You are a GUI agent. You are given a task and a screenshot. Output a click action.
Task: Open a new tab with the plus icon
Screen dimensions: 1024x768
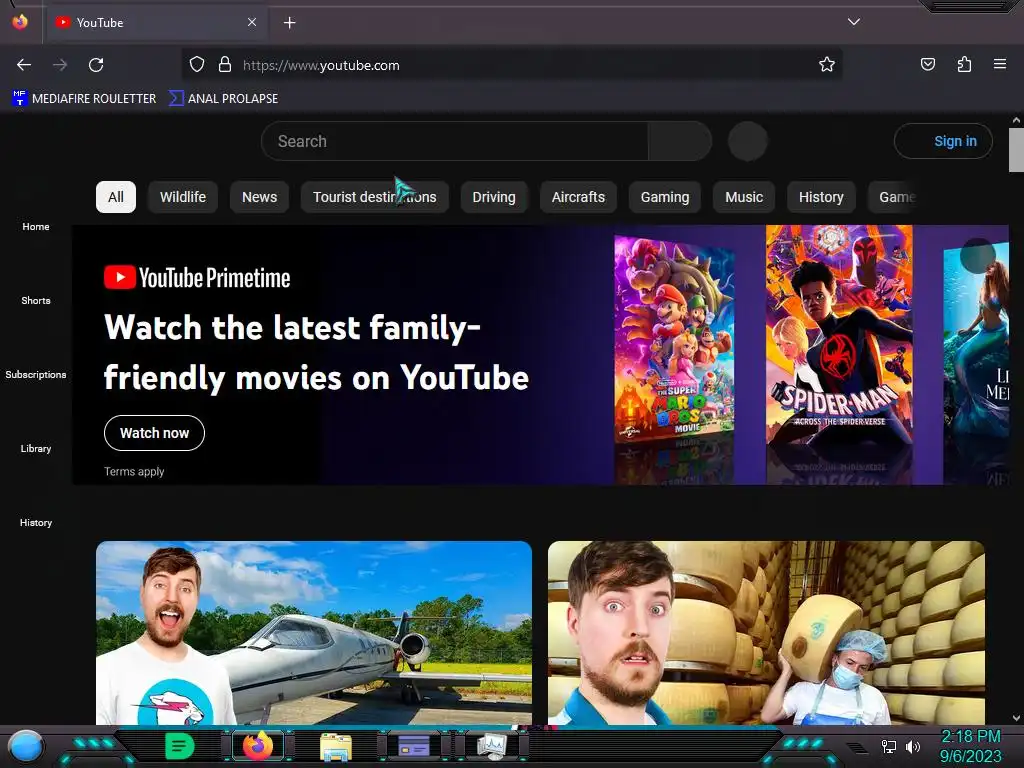pyautogui.click(x=289, y=23)
